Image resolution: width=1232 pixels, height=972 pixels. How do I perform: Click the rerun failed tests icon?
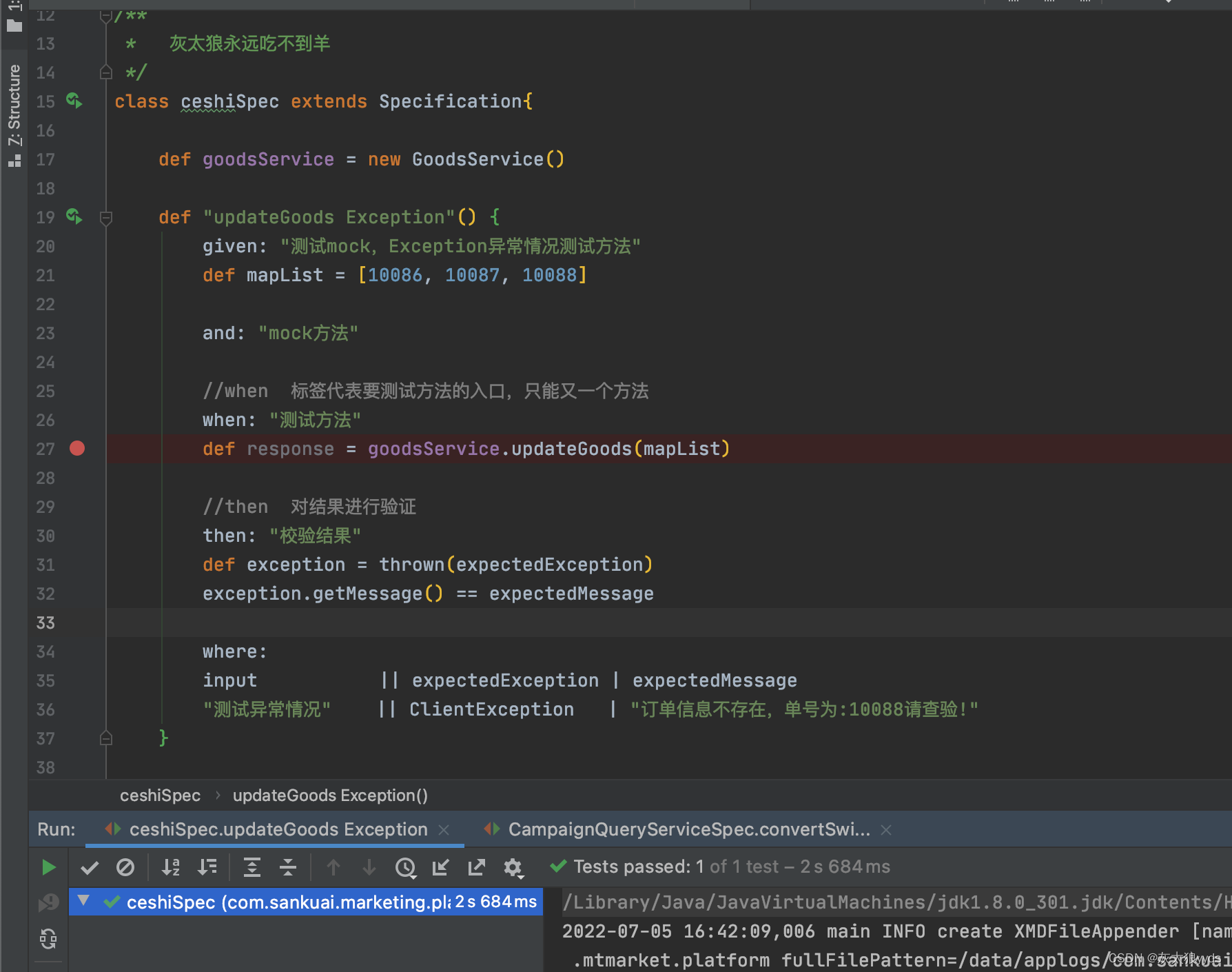coord(48,902)
